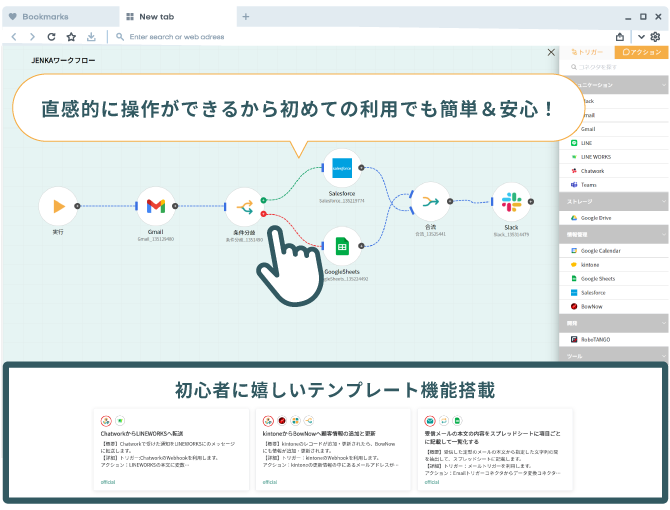Choose the RoboTANGO connector
The width and height of the screenshot is (670, 510).
coord(614,340)
